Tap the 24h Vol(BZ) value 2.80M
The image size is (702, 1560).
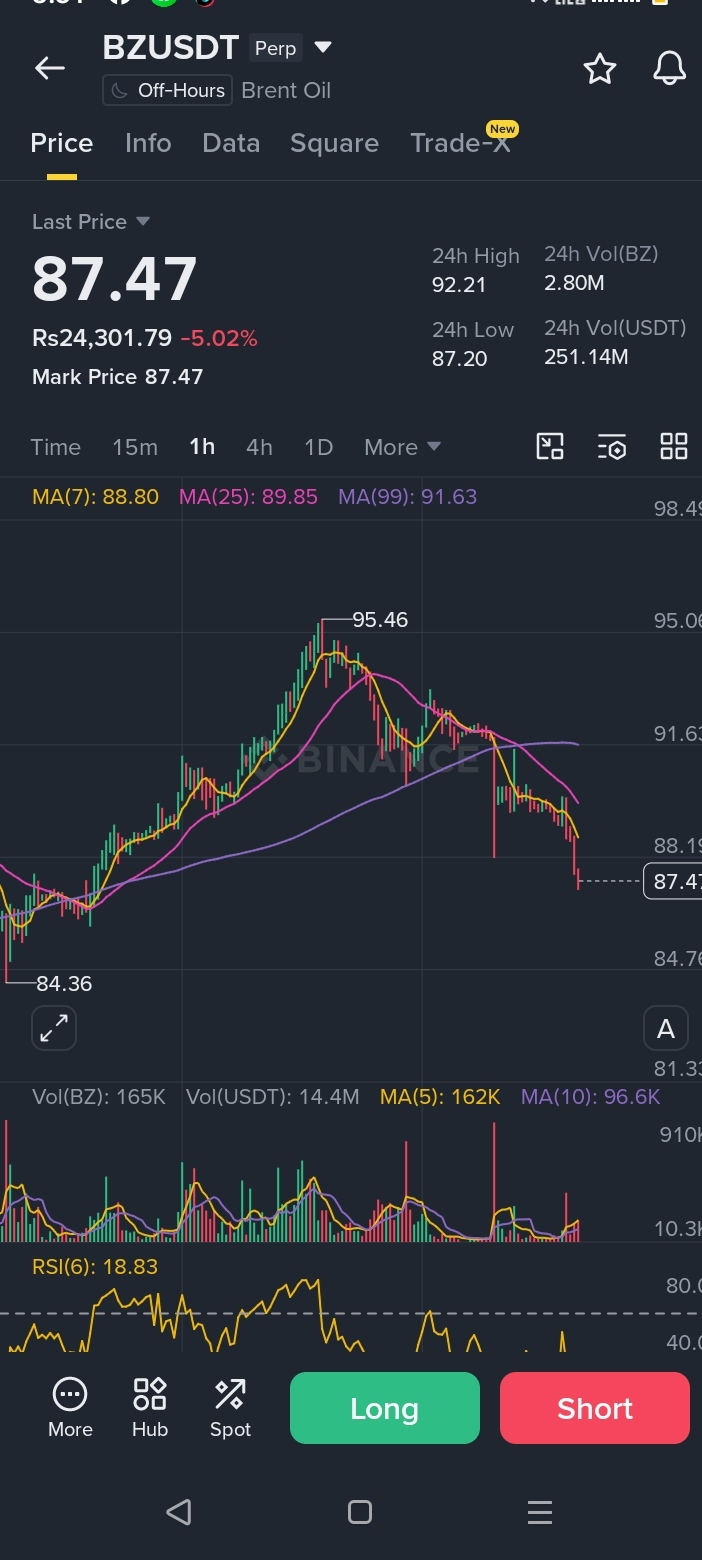tap(574, 283)
